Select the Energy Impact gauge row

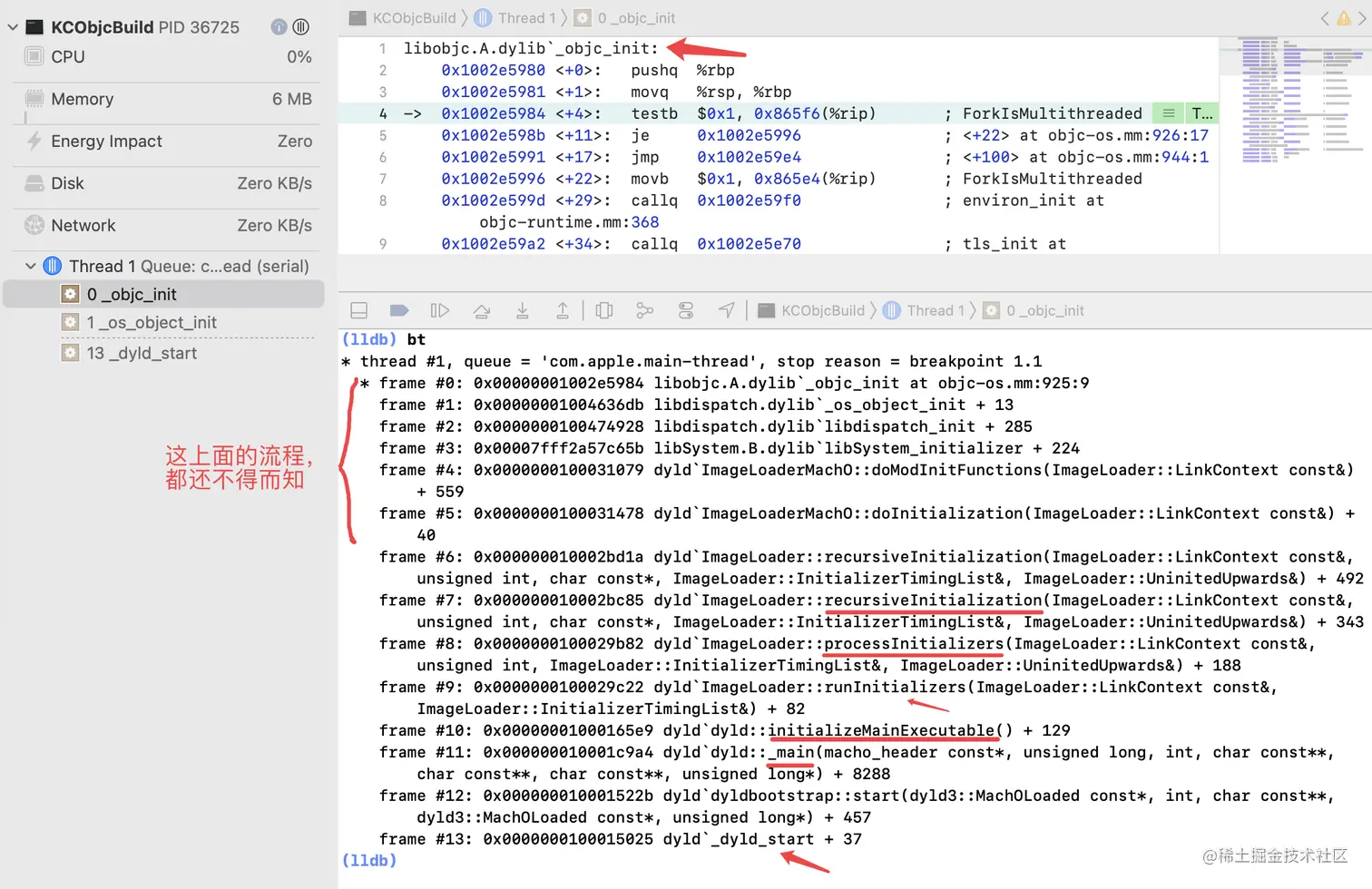coord(167,142)
